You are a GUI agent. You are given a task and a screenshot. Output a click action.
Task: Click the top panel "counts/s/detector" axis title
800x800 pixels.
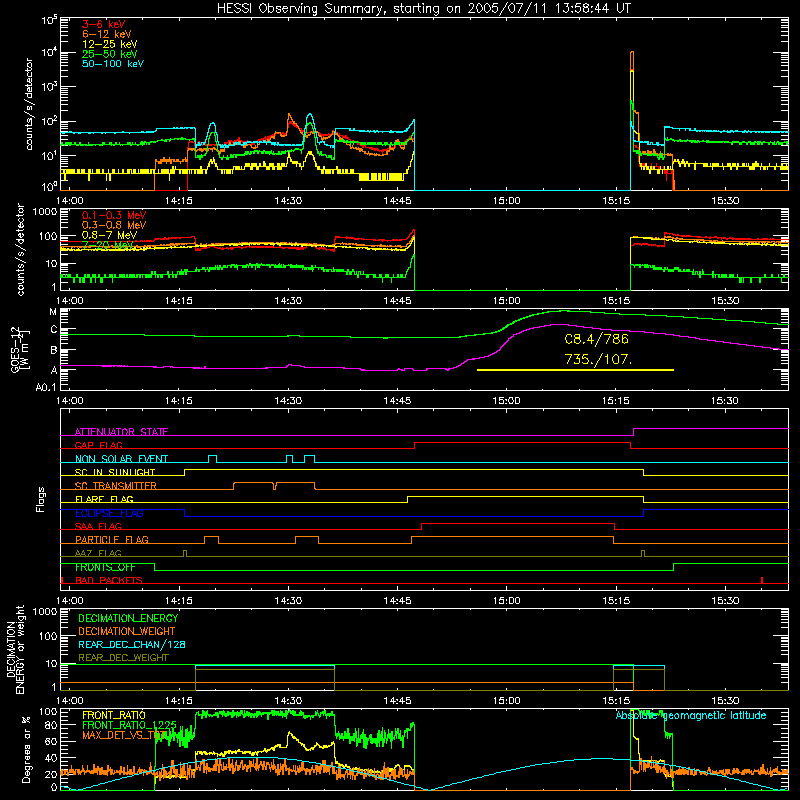coord(28,104)
